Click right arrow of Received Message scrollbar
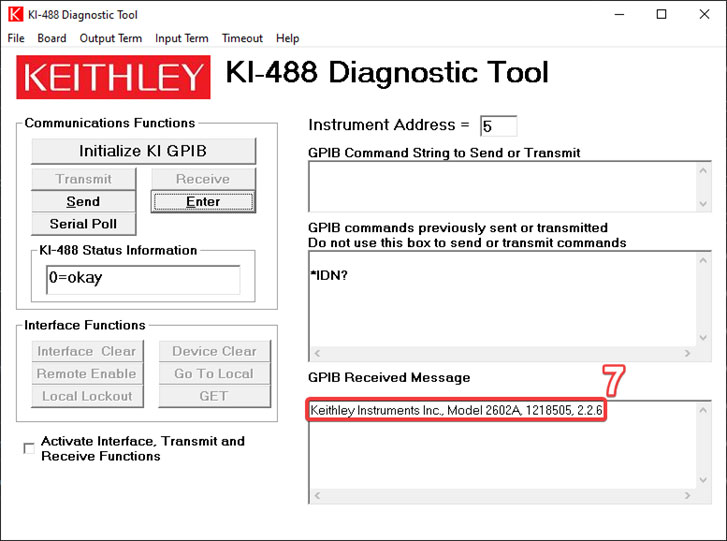This screenshot has height=541, width=727. (688, 496)
